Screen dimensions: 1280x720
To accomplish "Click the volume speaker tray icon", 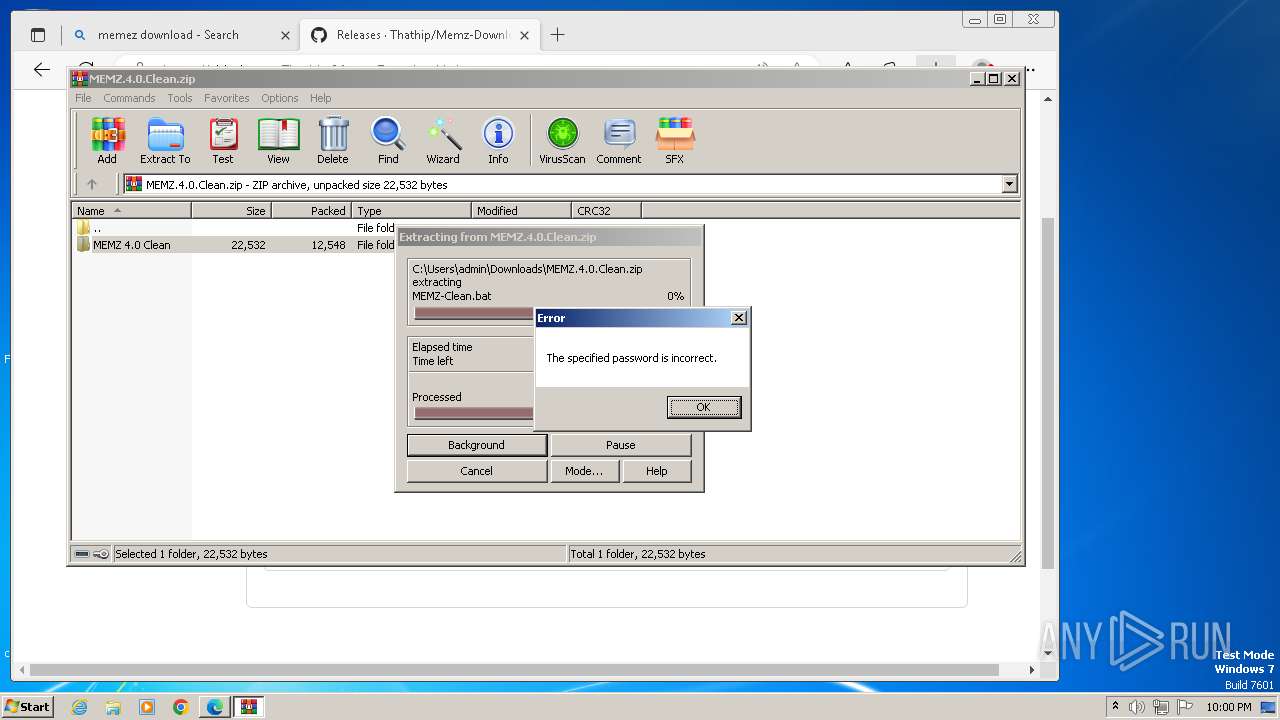I will [1136, 707].
